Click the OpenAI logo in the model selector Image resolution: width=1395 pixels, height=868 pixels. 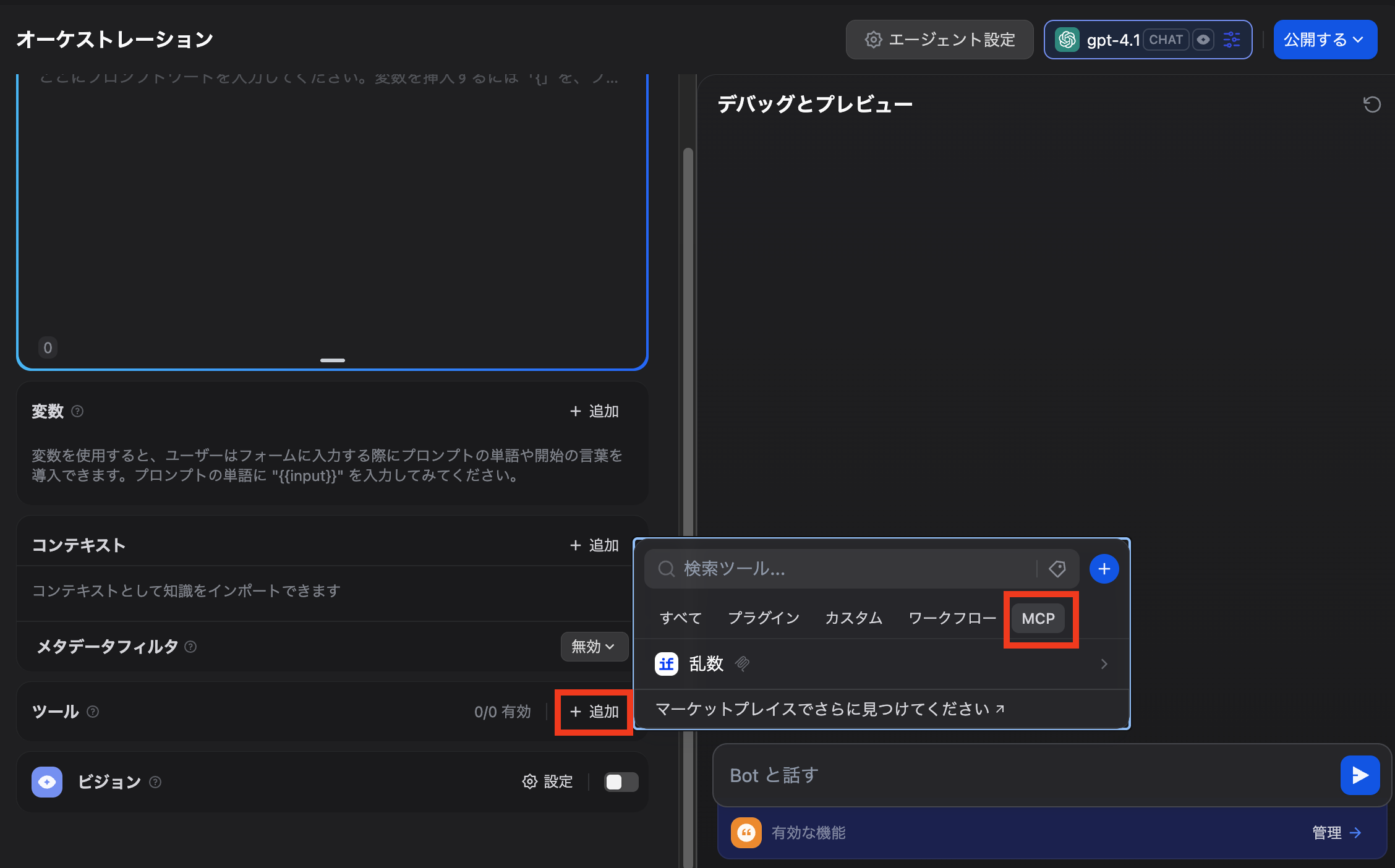coord(1067,39)
